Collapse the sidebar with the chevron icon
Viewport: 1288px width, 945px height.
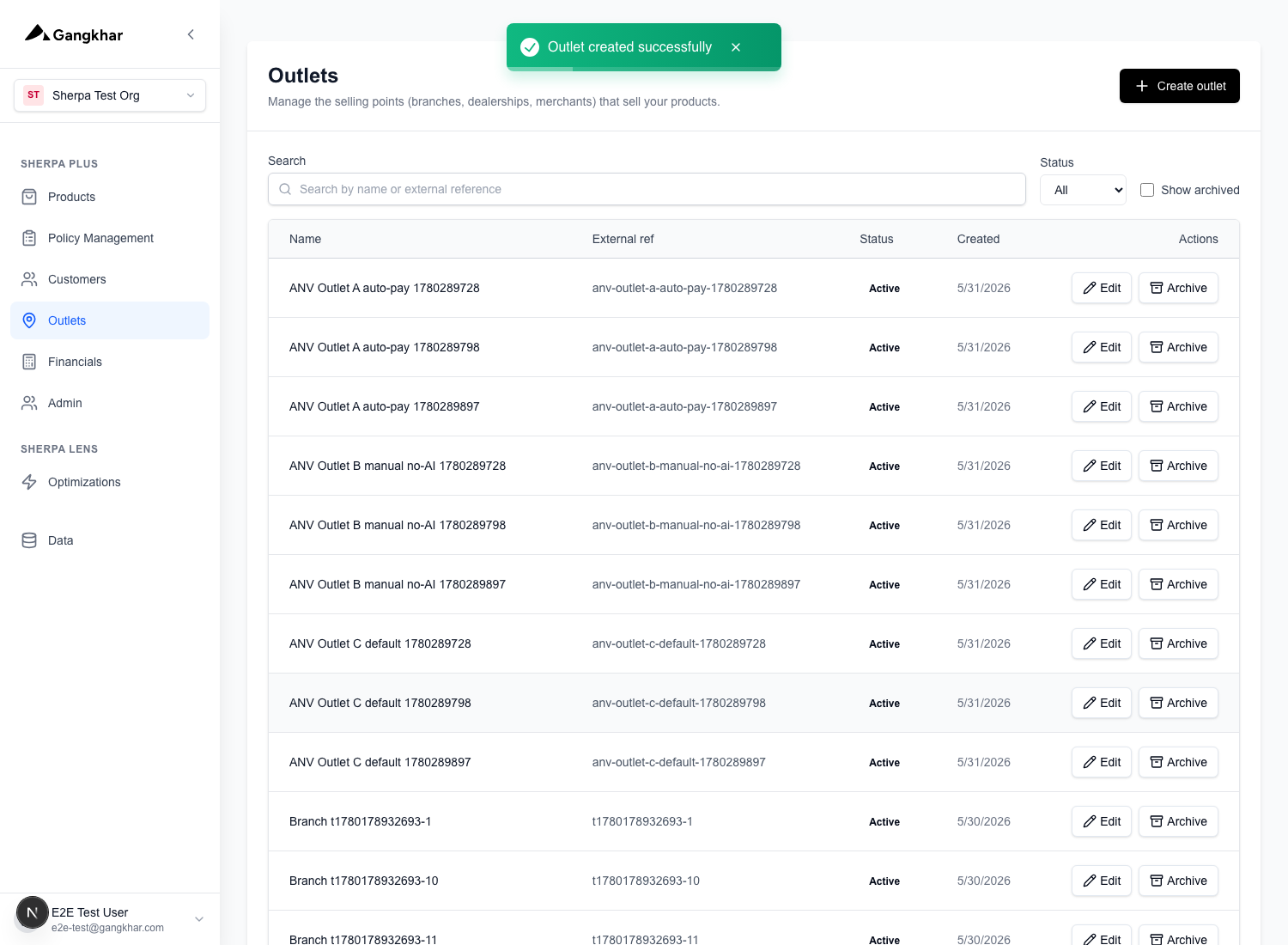(x=191, y=34)
